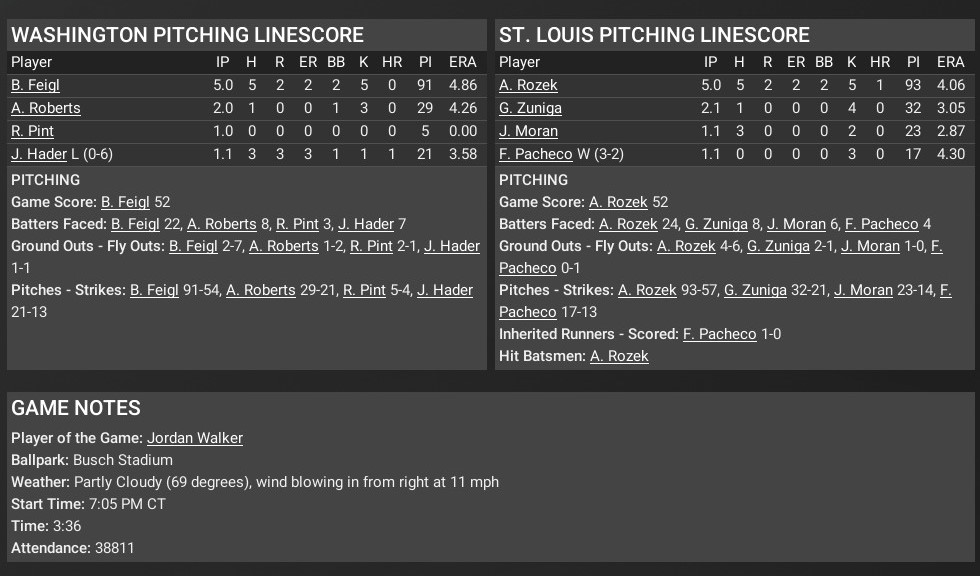Click the ERA column header in Washington table
The width and height of the screenshot is (980, 576).
click(462, 62)
